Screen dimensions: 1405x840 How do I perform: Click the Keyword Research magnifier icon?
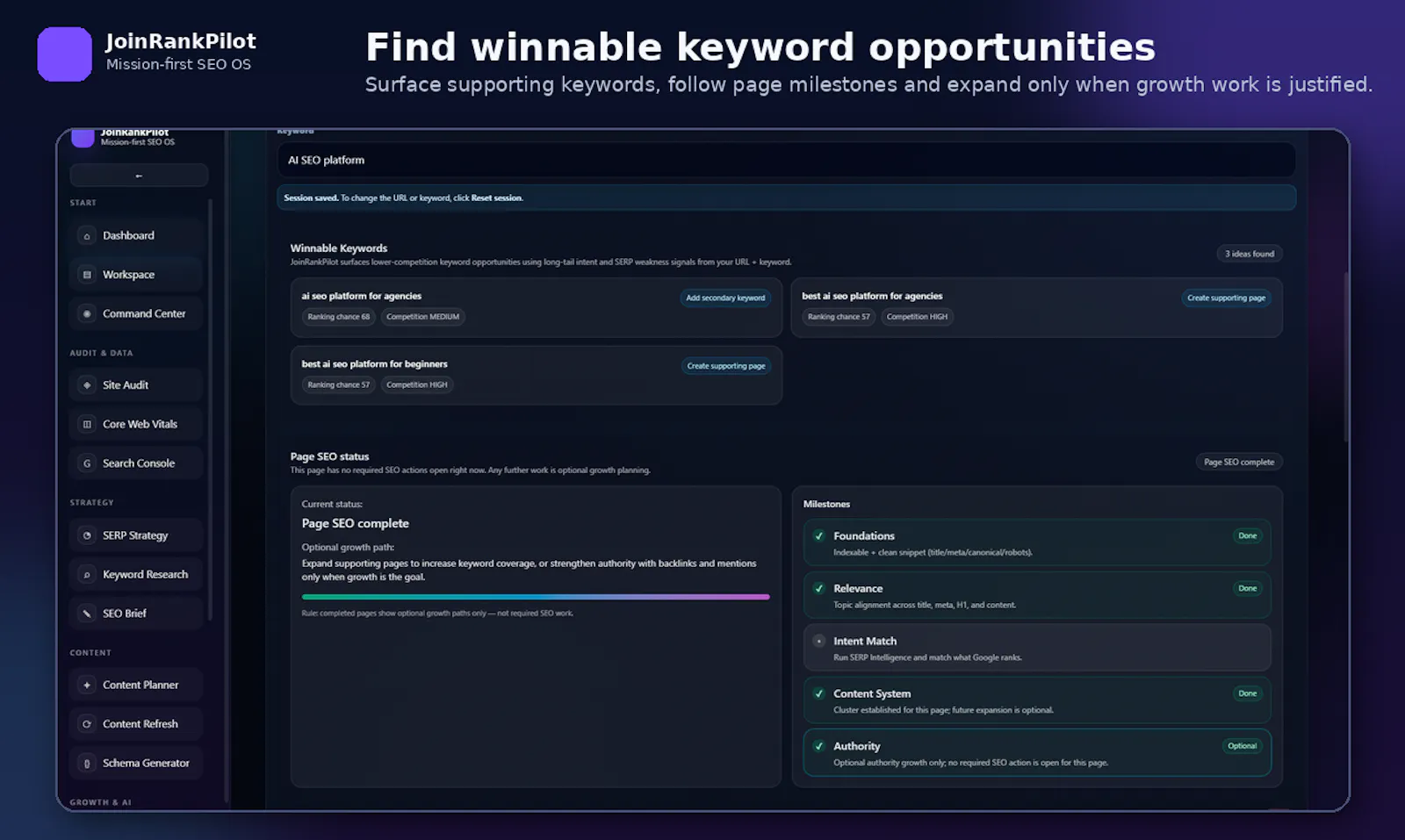pyautogui.click(x=87, y=575)
